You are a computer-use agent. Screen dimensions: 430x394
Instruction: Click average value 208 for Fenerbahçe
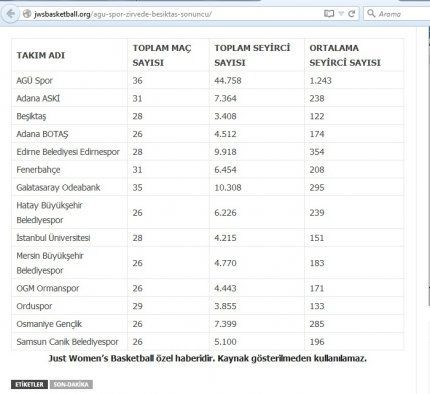317,170
